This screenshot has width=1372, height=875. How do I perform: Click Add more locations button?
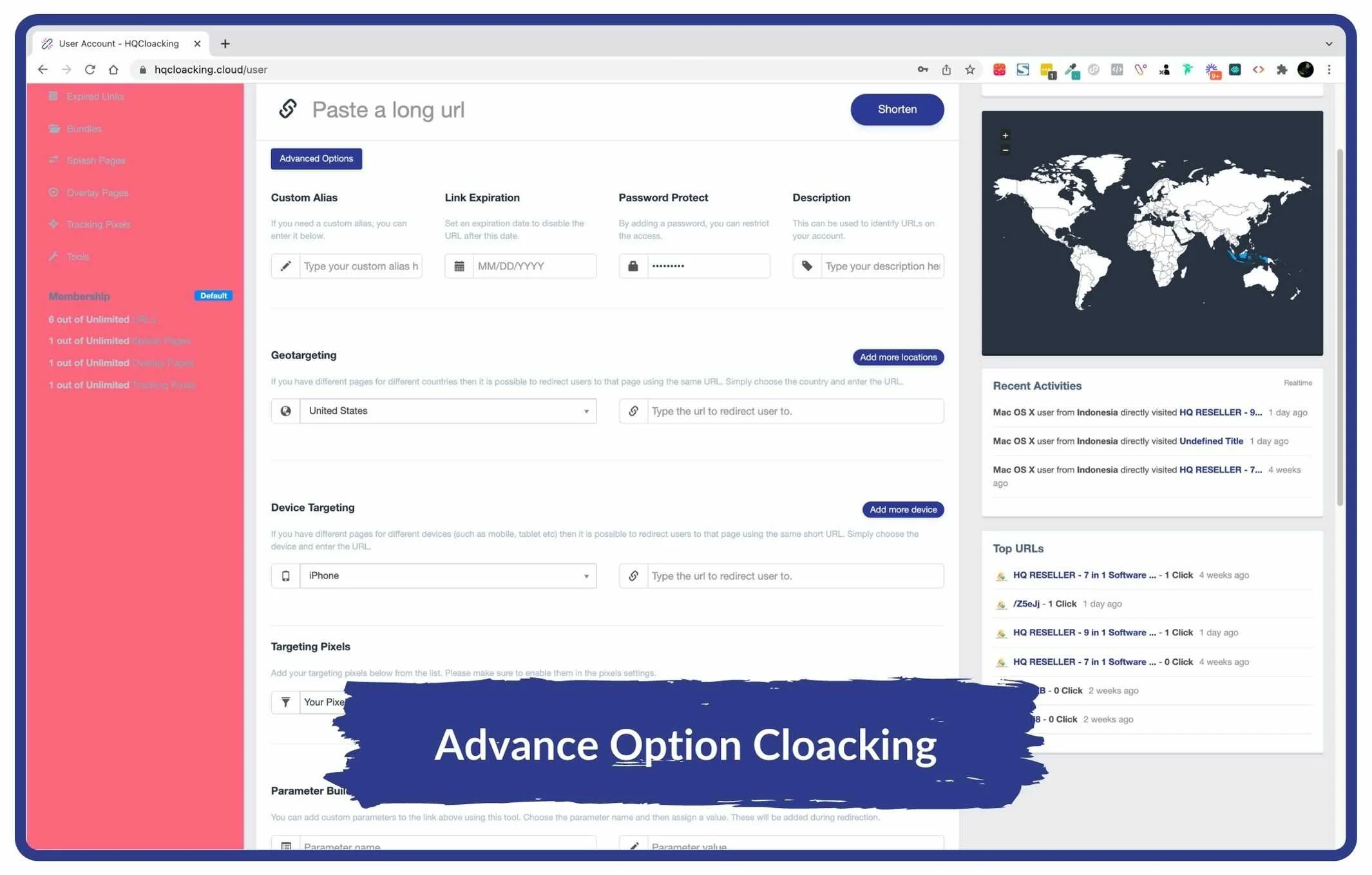click(898, 358)
